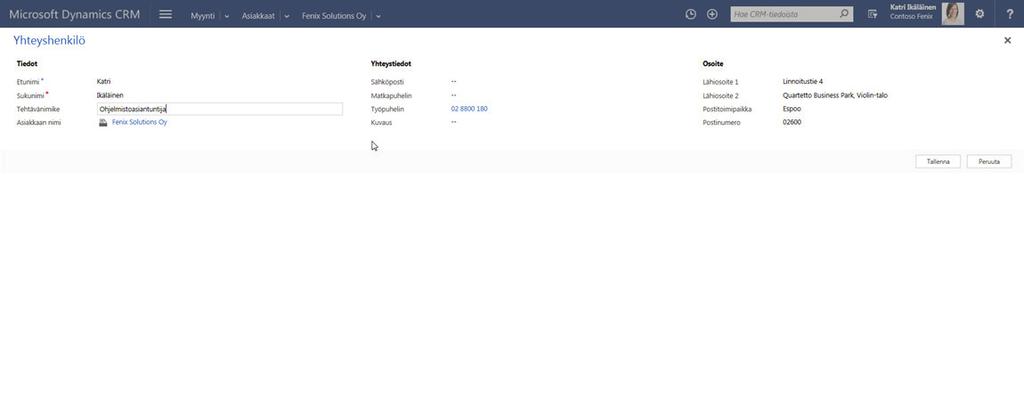The height and width of the screenshot is (410, 1024).
Task: Click Postitoimipaikka value Espoo
Action: 792,109
